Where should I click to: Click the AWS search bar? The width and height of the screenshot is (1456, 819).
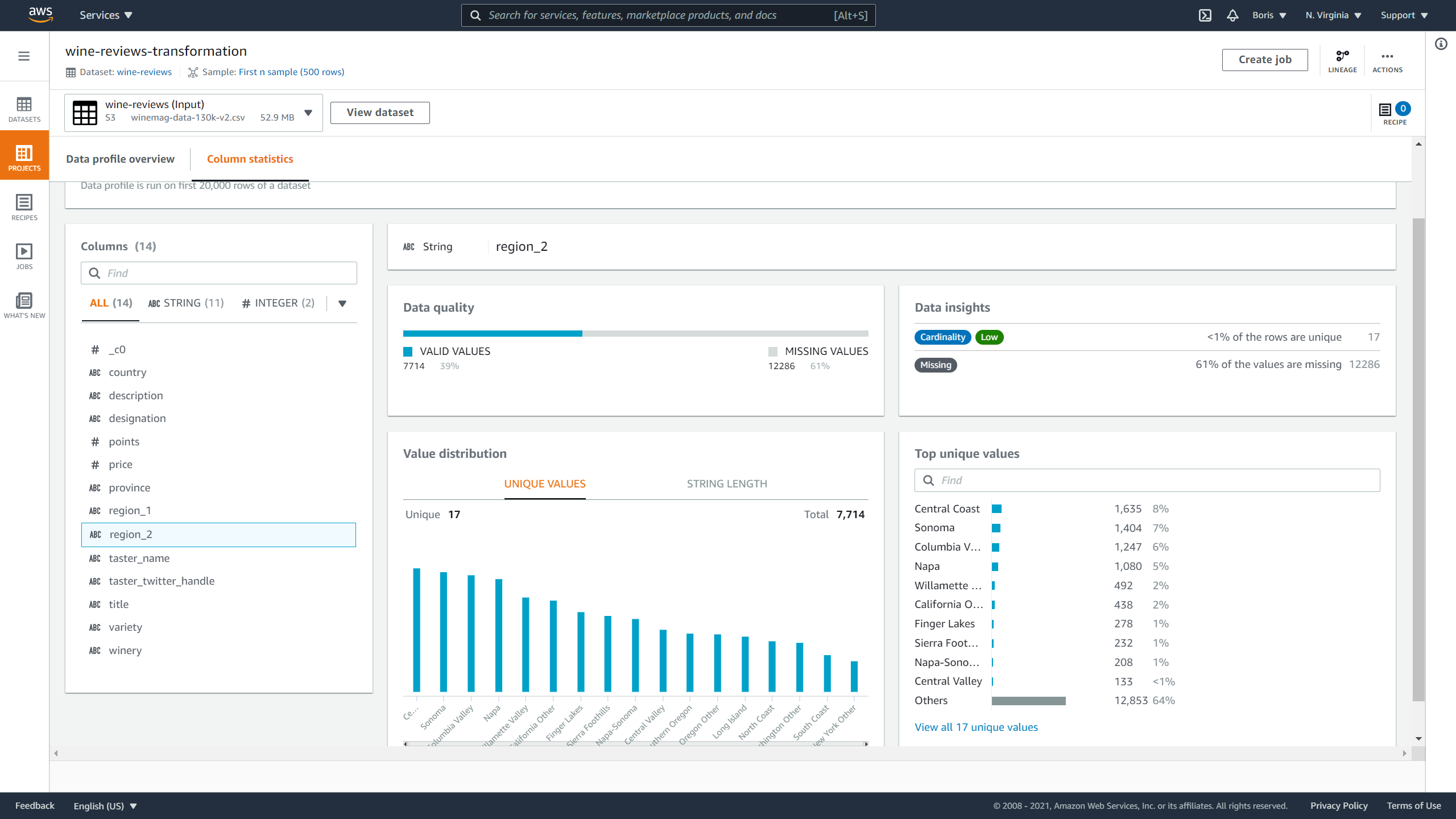point(668,15)
